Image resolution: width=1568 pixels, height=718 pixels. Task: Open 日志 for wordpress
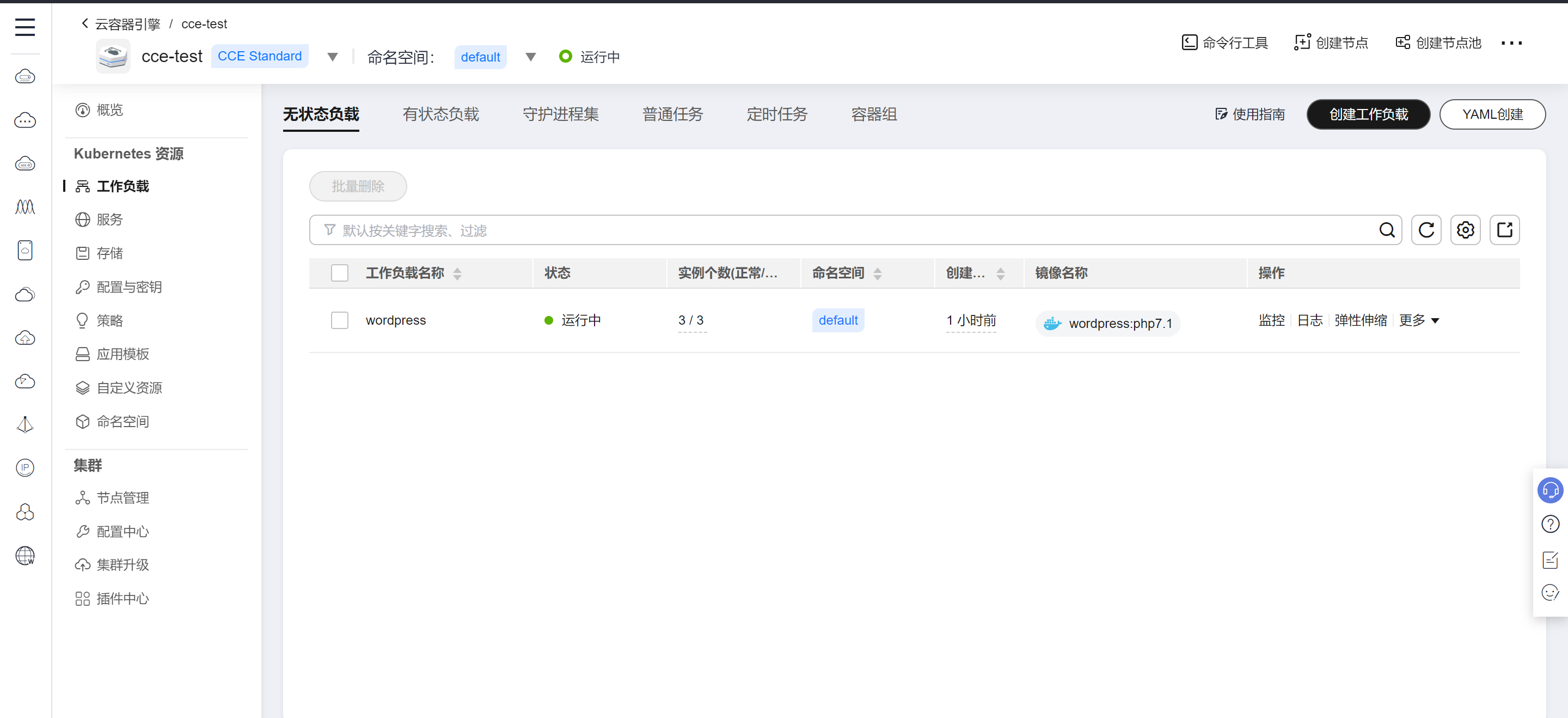1309,320
